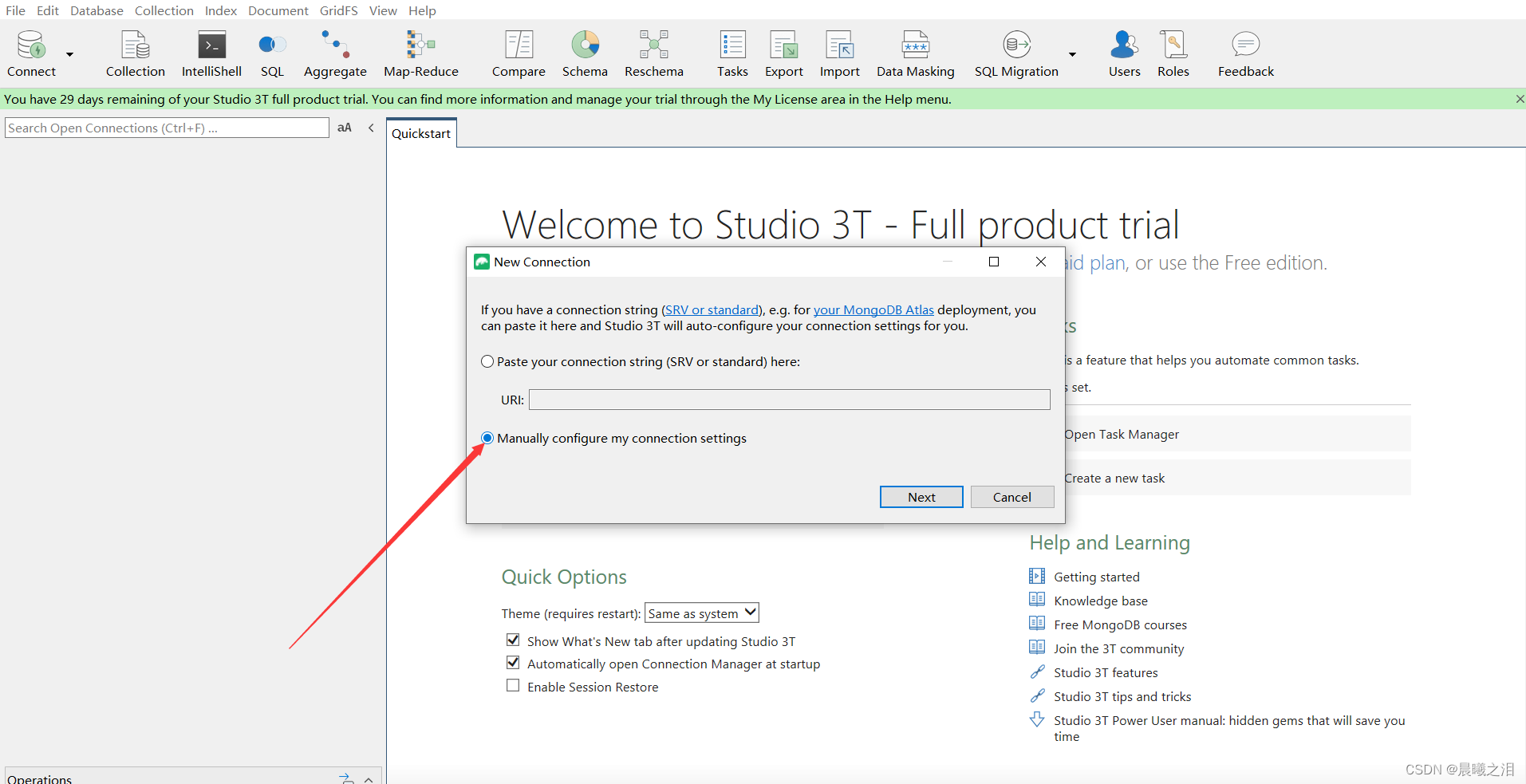Select the connection string paste option
Screen dimensions: 1526x784
[x=487, y=361]
